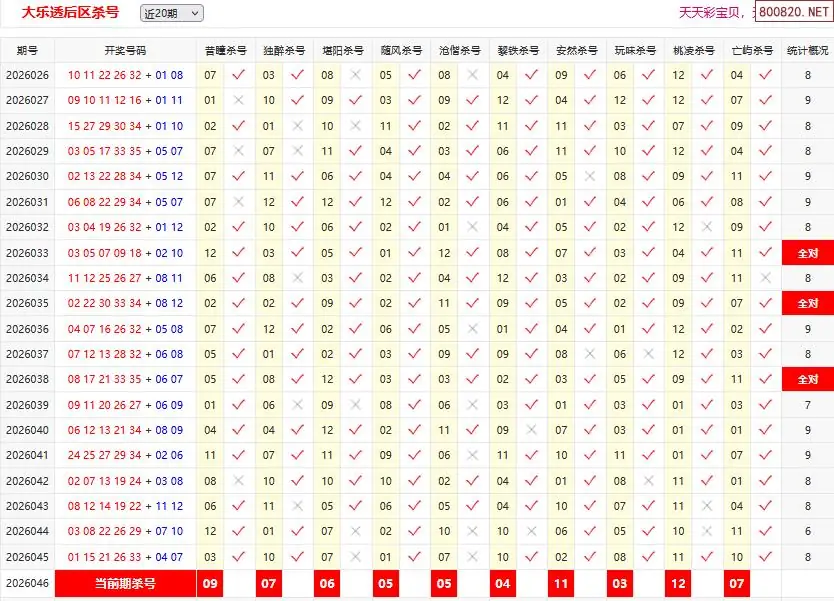Click the 天天彩宝贝 link at top right
Screen dimensions: 834x601
click(710, 13)
